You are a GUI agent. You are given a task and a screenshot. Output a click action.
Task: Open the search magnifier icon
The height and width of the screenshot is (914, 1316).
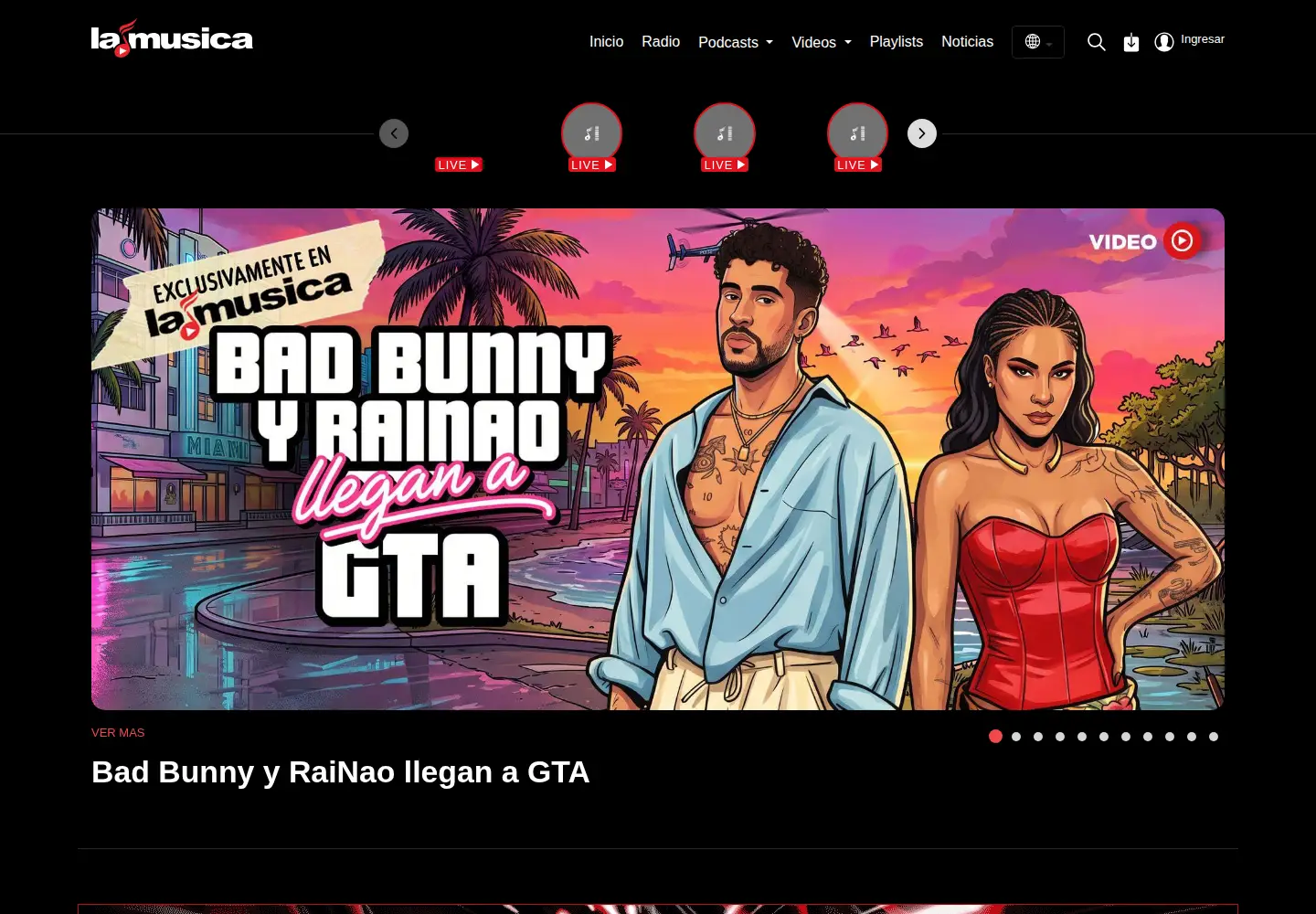coord(1097,42)
